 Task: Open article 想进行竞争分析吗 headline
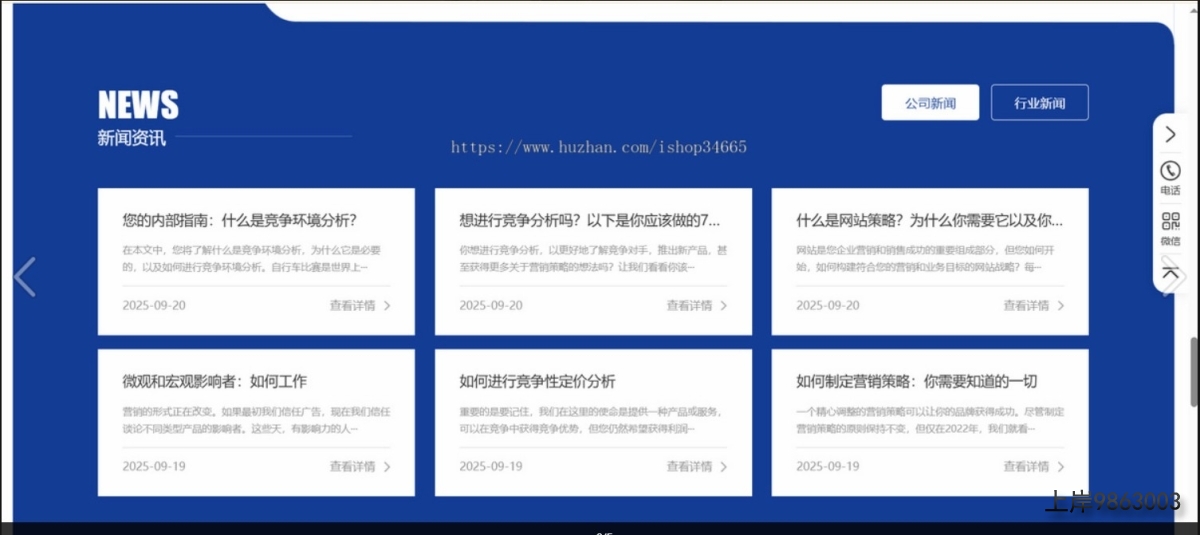(589, 220)
